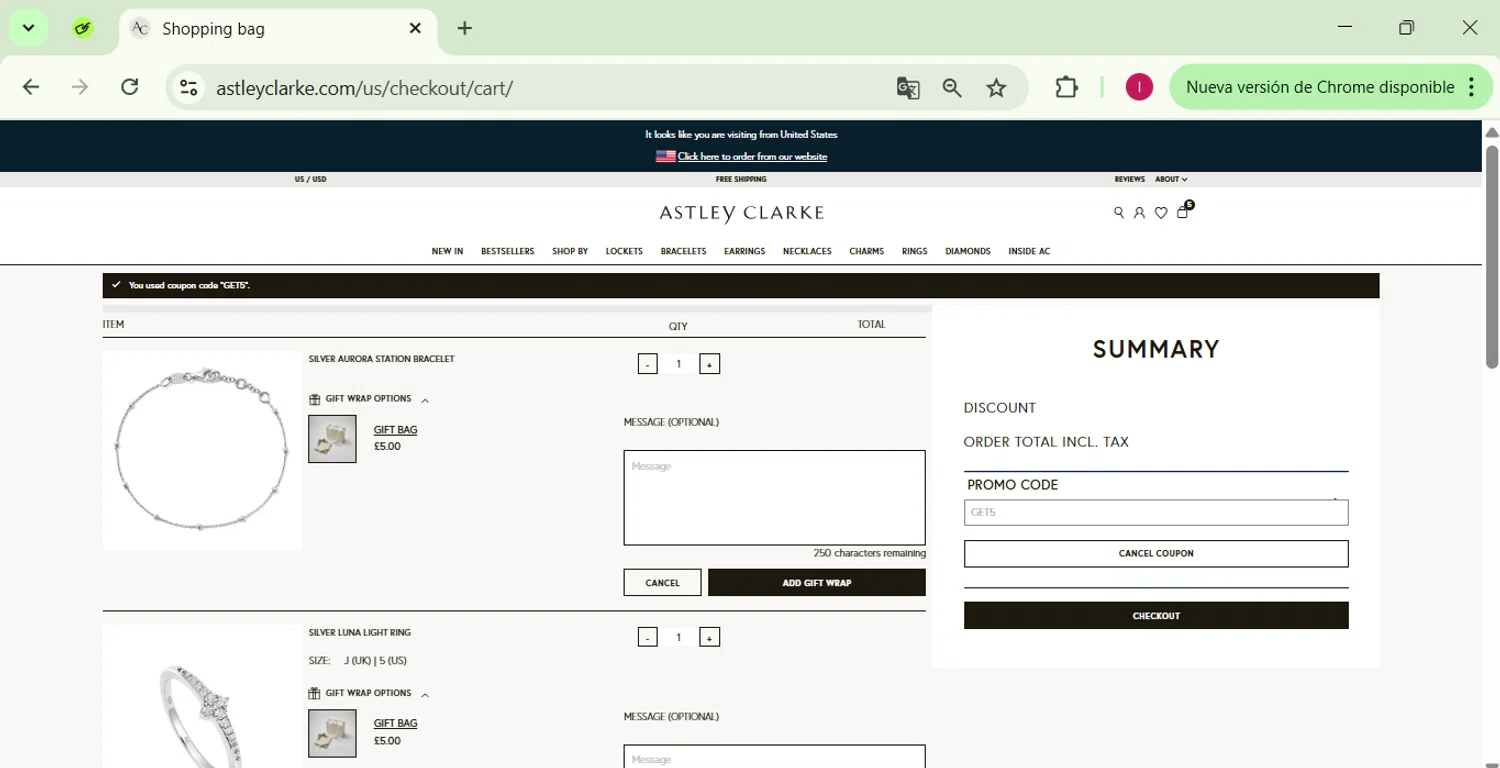Click the gift icon beside the ring's Gift Wrap Options
Viewport: 1500px width, 768px height.
tap(315, 693)
